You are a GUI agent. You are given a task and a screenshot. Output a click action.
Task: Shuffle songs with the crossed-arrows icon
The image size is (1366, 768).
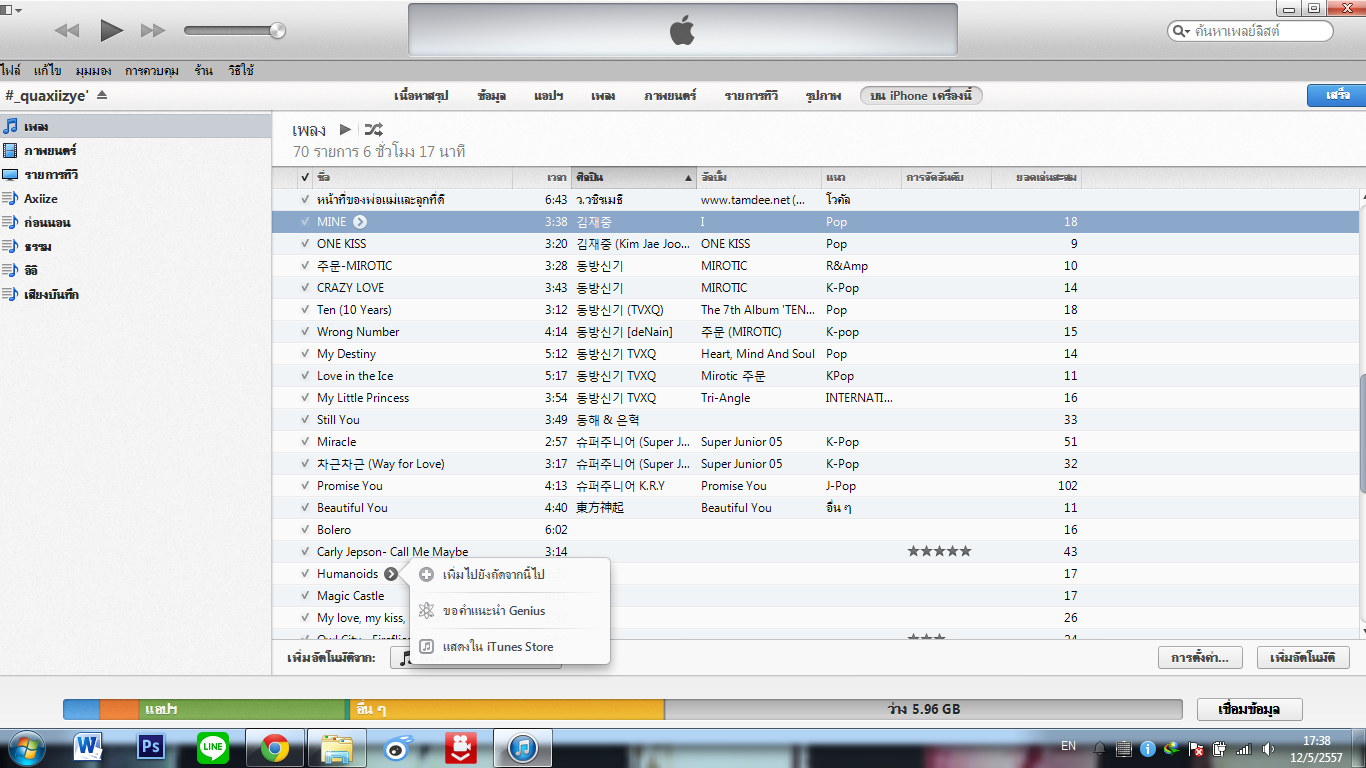click(373, 129)
